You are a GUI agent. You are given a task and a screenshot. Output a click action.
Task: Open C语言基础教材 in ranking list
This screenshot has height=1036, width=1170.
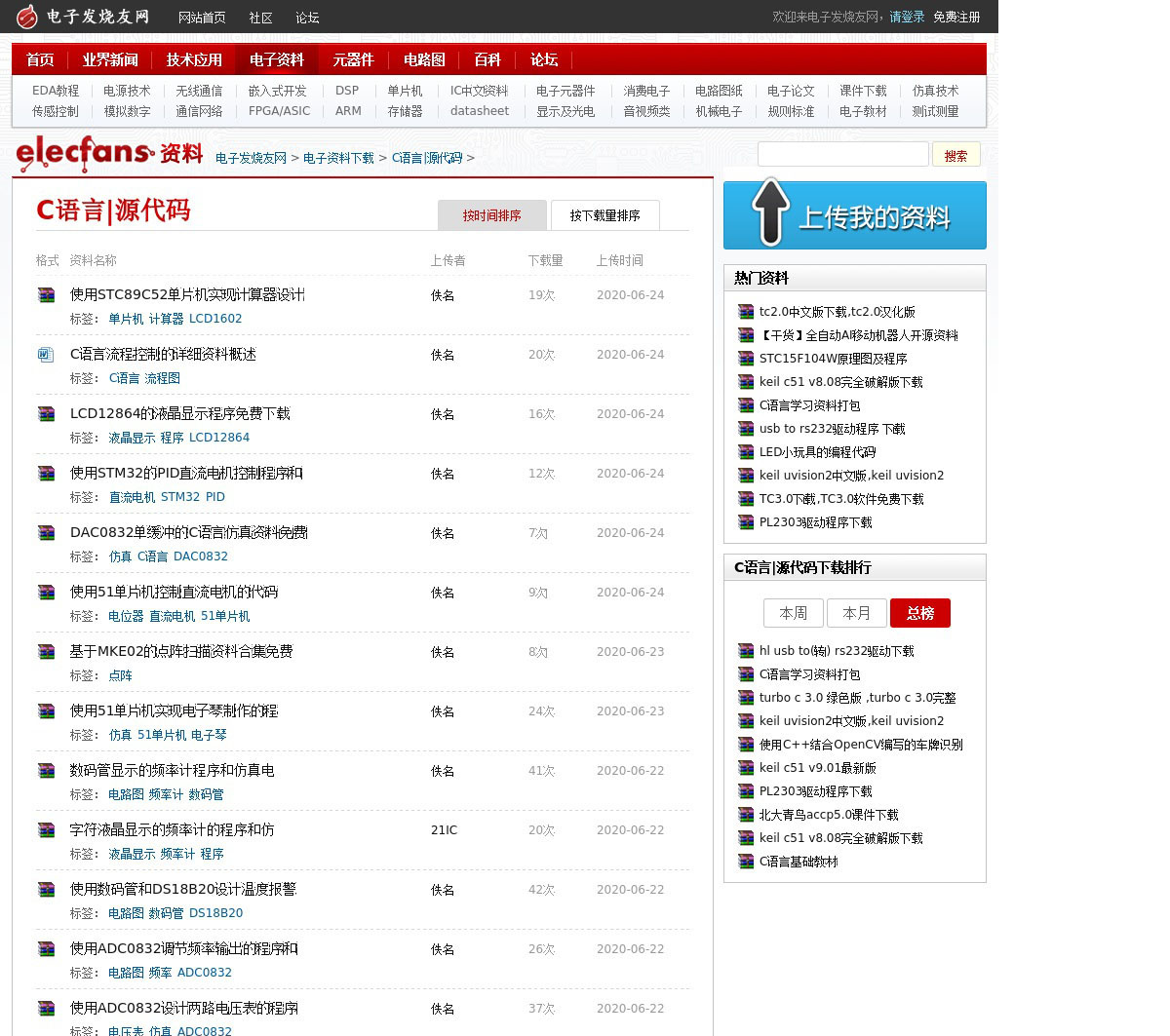click(799, 862)
